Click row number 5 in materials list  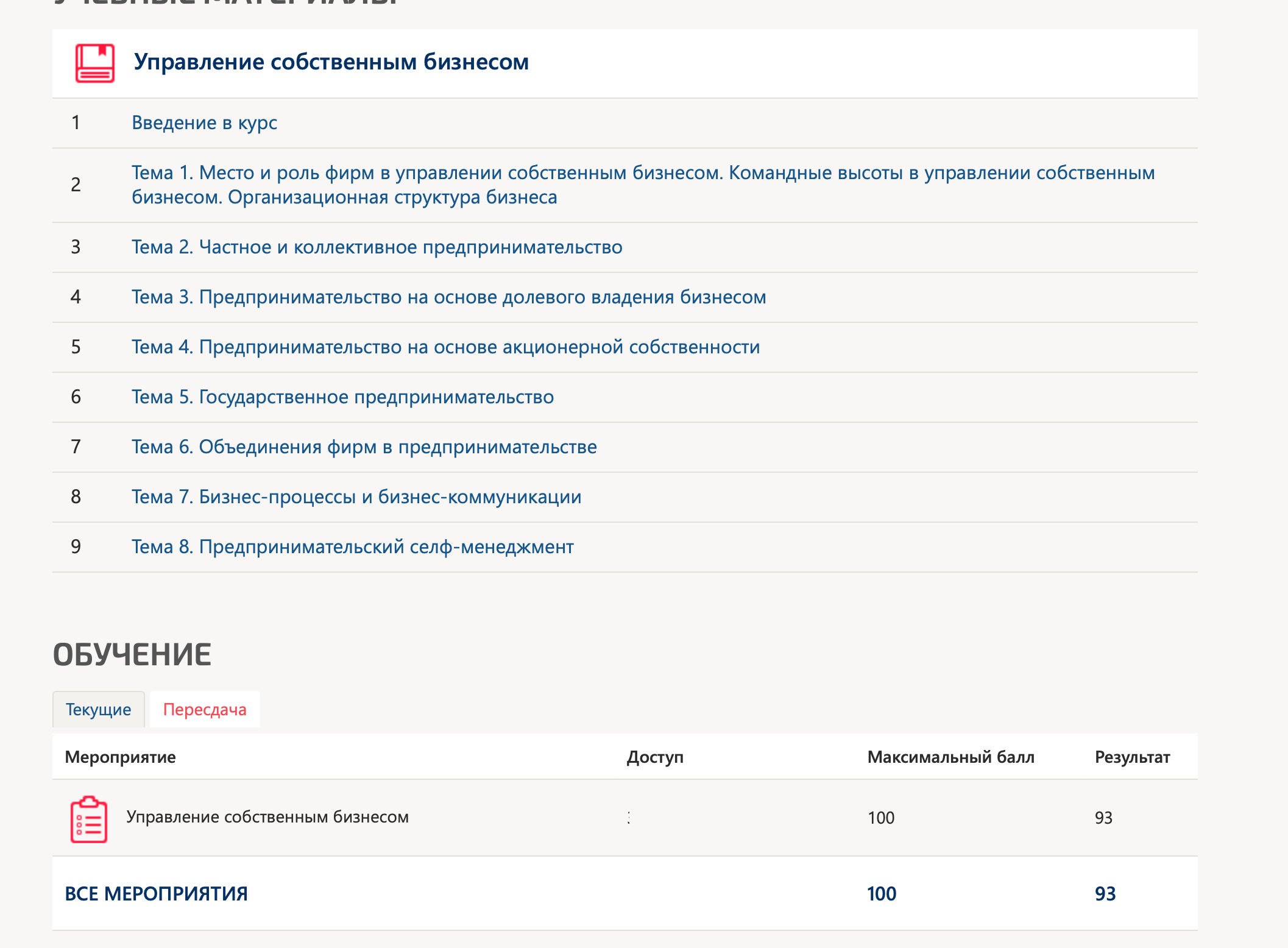point(76,347)
